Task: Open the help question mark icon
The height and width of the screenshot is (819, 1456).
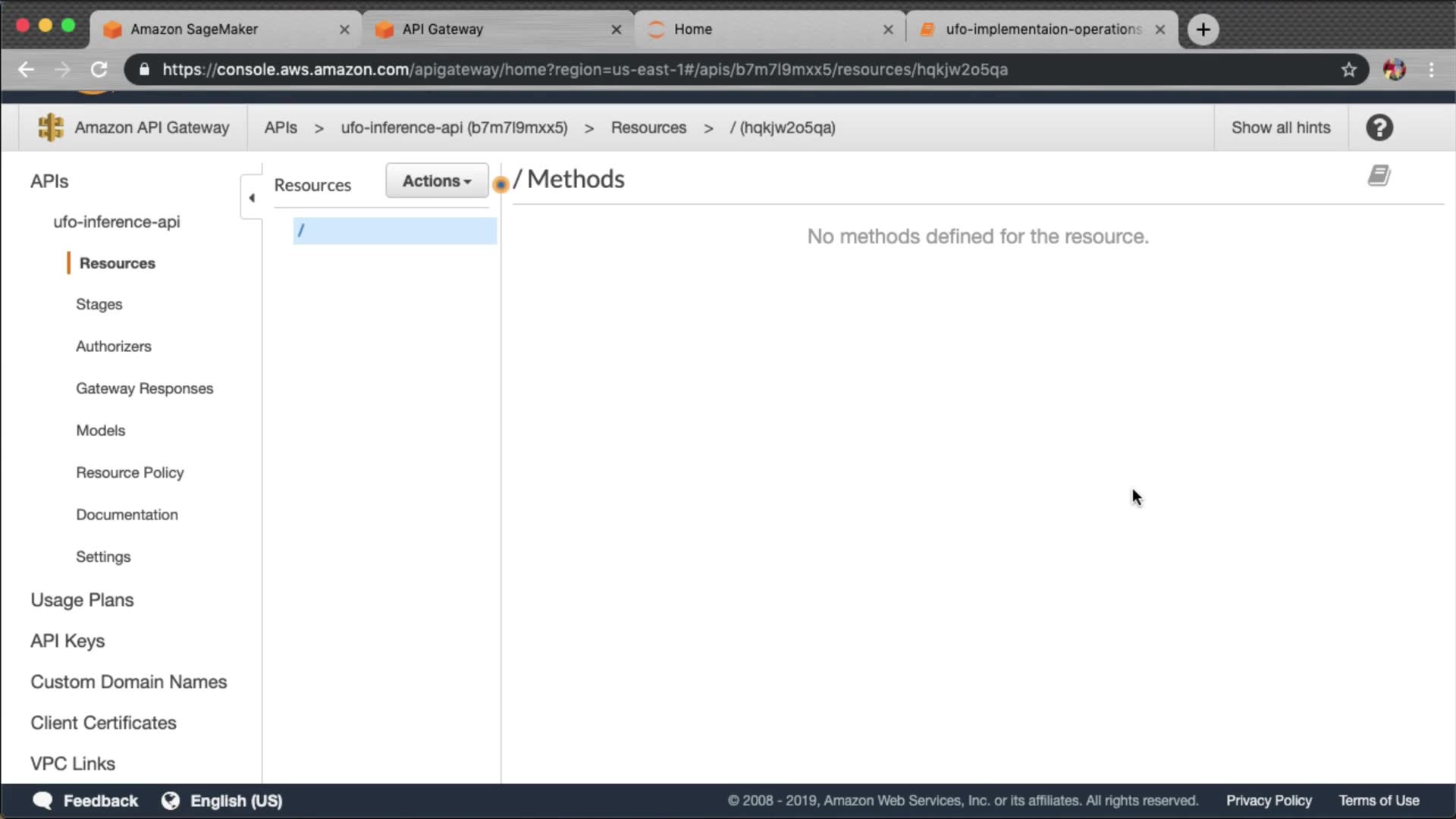Action: click(x=1379, y=127)
